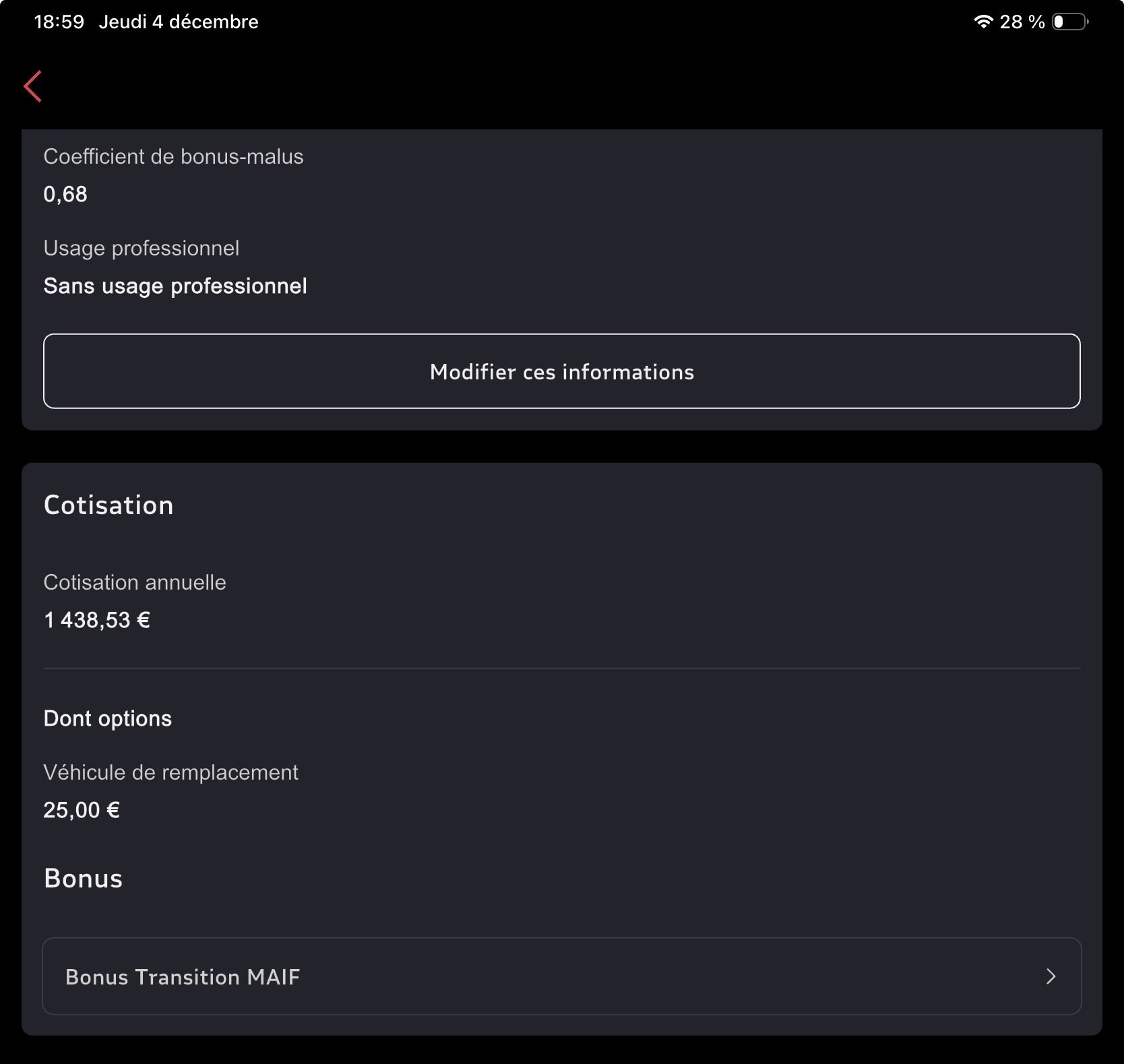This screenshot has height=1064, width=1124.
Task: Select the 1 438,53 € annual amount
Action: pos(96,620)
